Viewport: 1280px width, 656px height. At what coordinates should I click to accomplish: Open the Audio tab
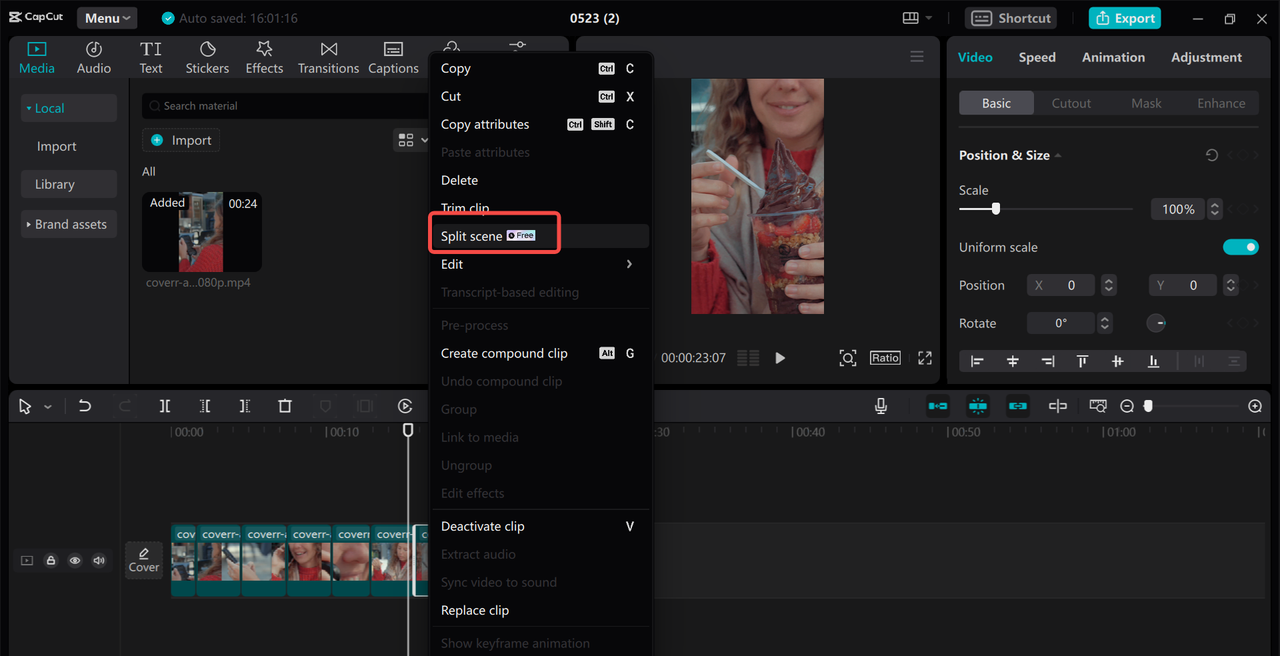point(94,58)
